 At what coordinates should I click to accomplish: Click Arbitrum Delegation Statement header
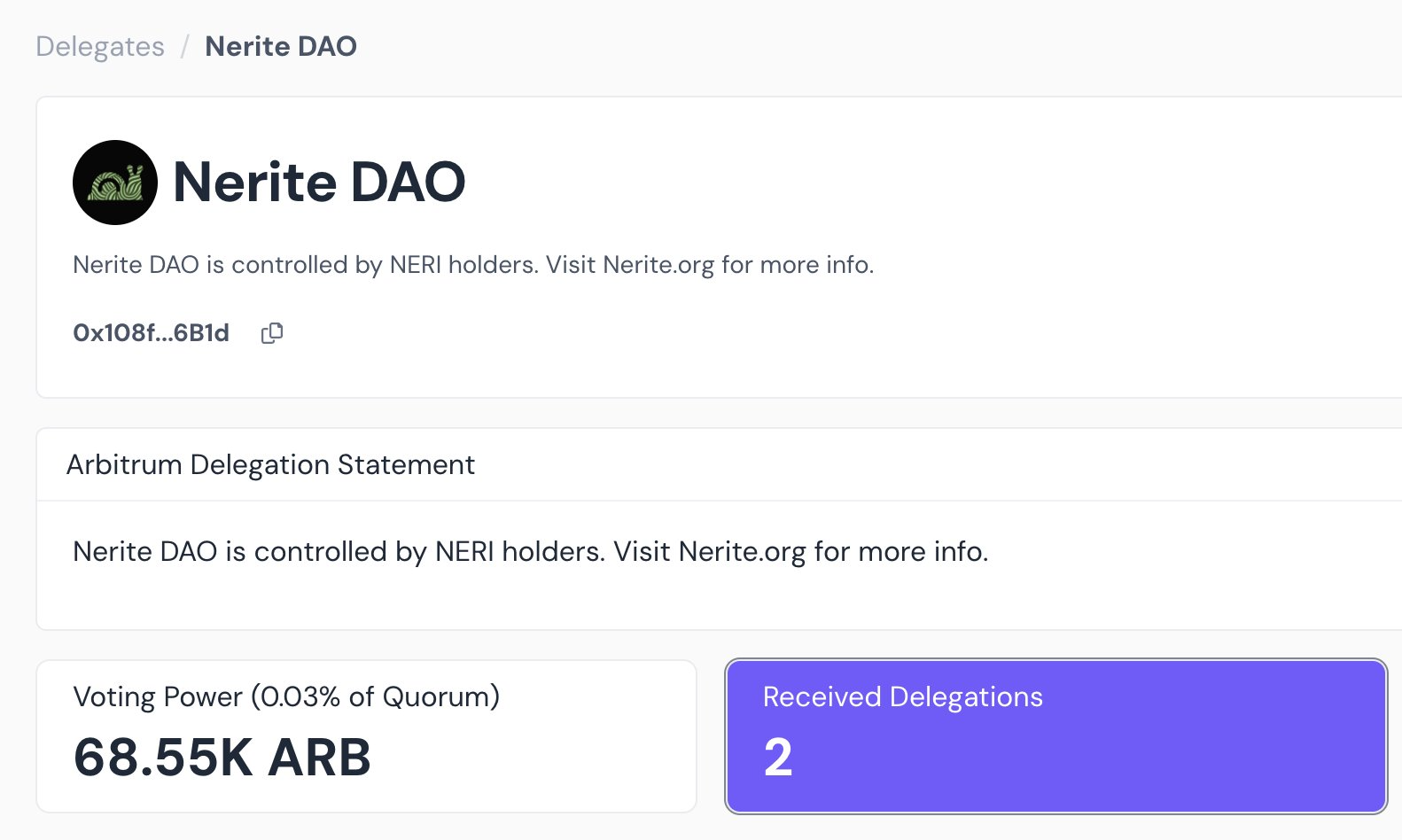pyautogui.click(x=270, y=465)
